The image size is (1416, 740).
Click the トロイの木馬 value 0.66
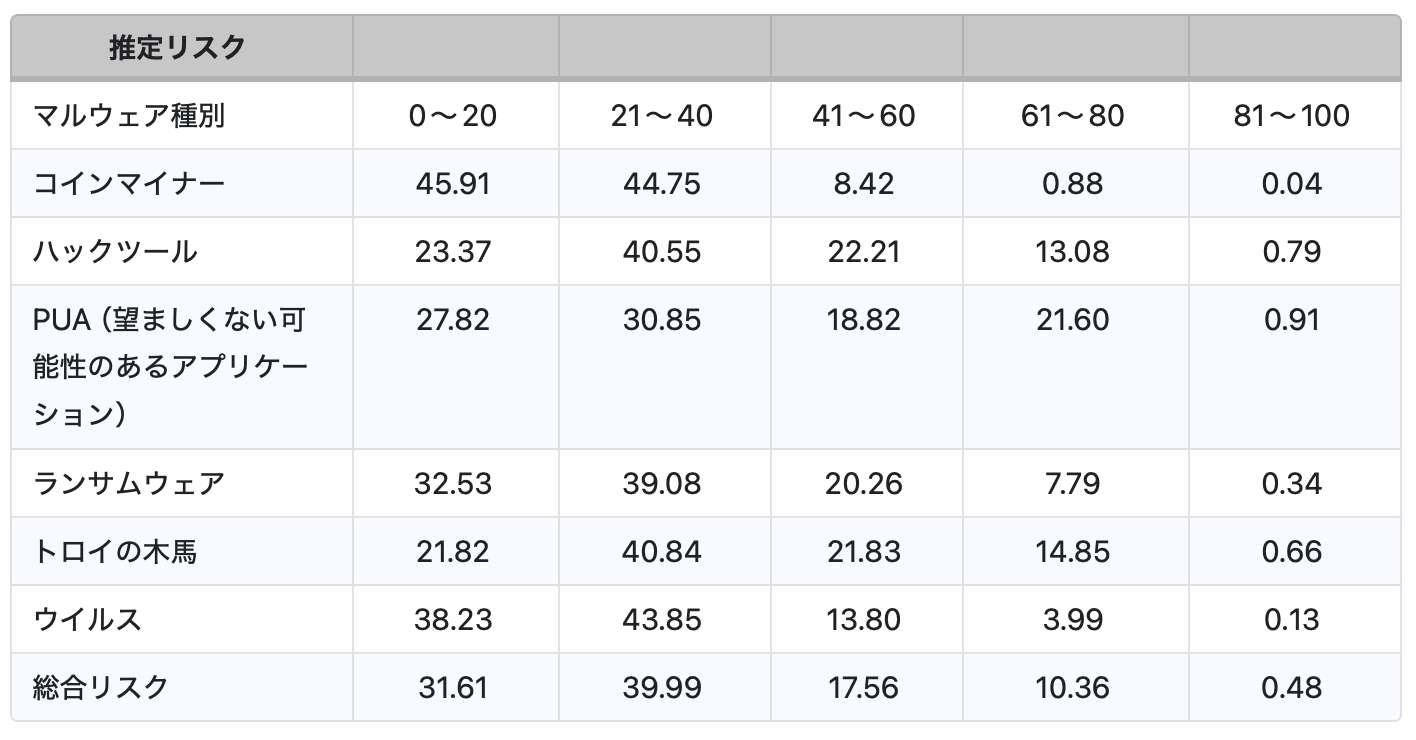click(x=1292, y=552)
